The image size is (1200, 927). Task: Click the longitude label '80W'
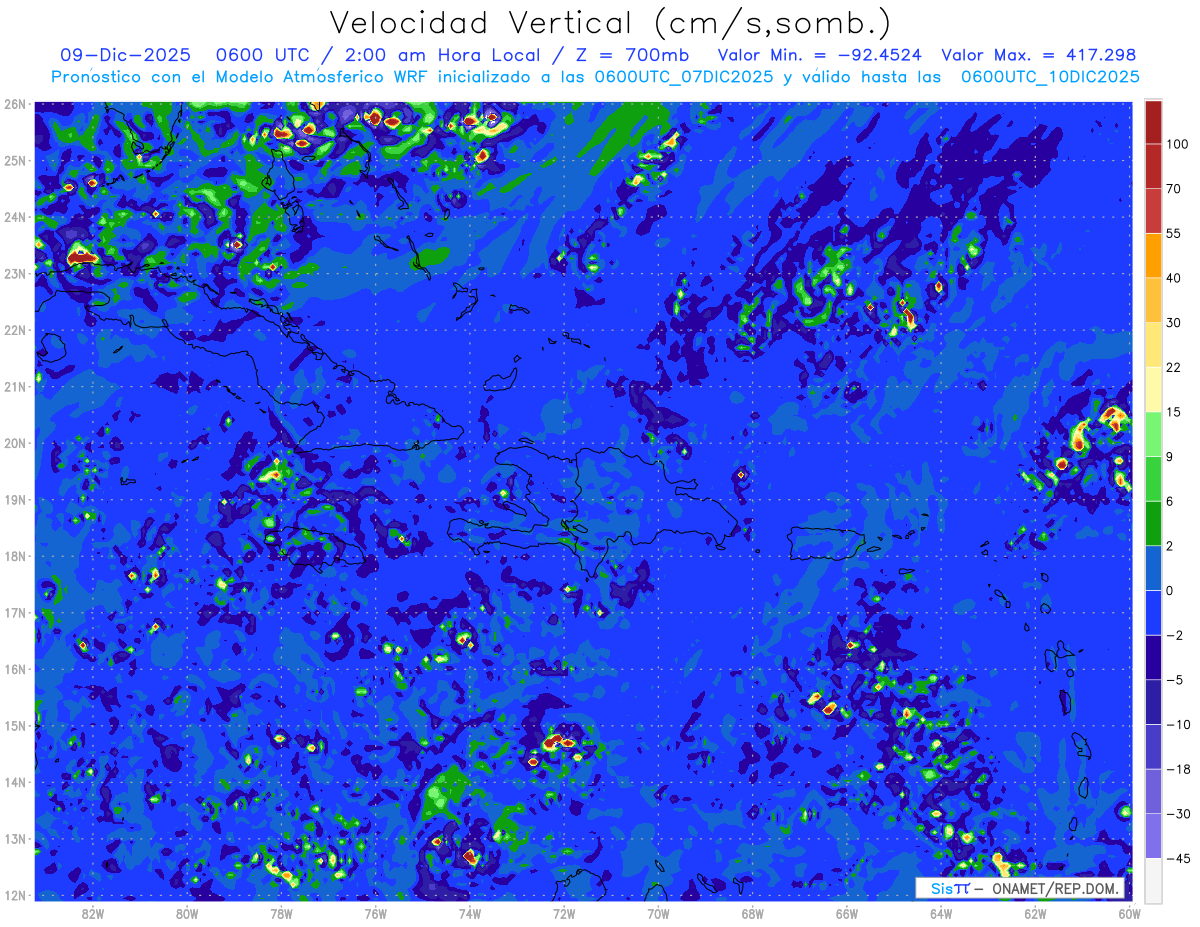[x=187, y=913]
